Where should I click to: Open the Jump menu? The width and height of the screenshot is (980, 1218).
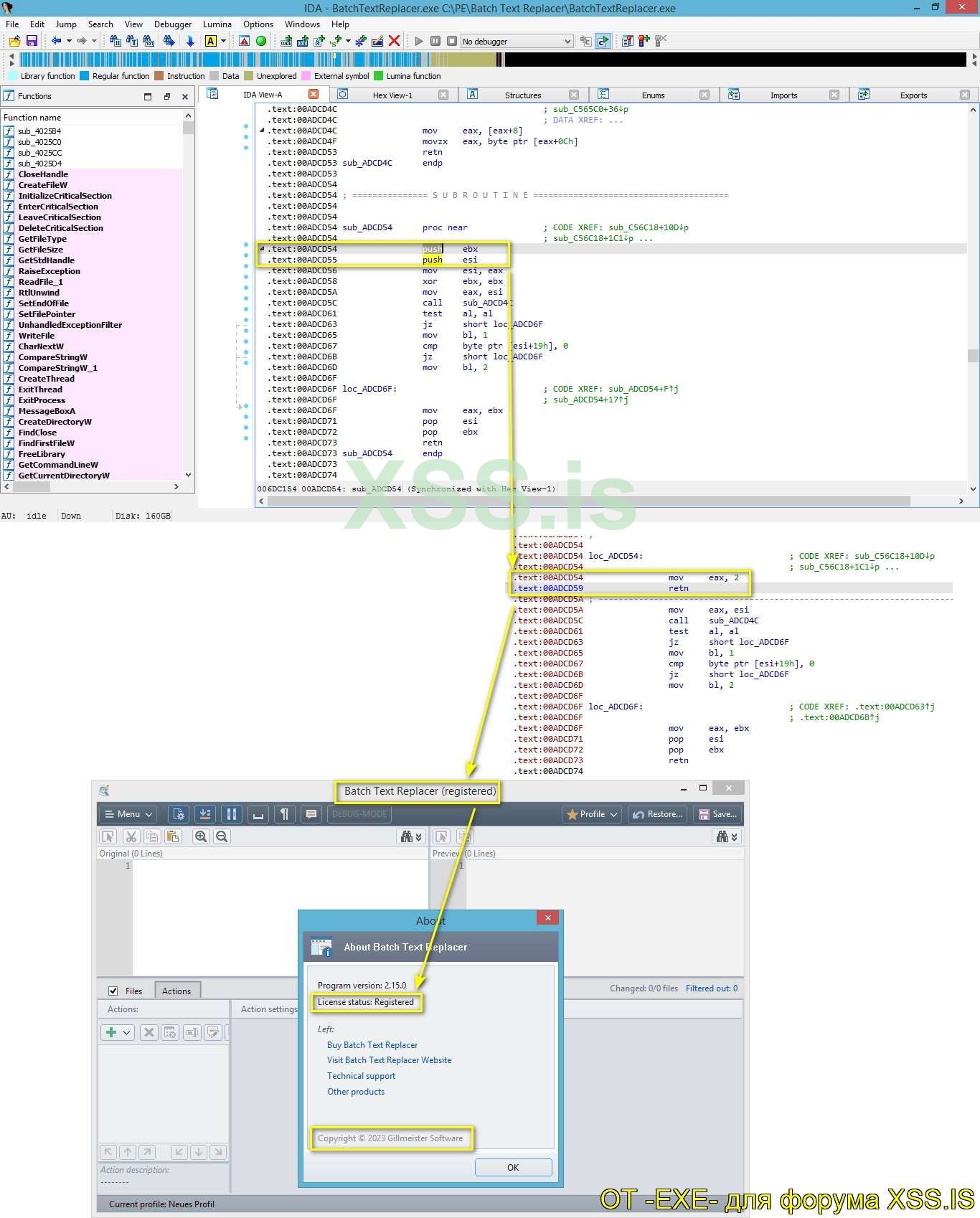[x=66, y=24]
